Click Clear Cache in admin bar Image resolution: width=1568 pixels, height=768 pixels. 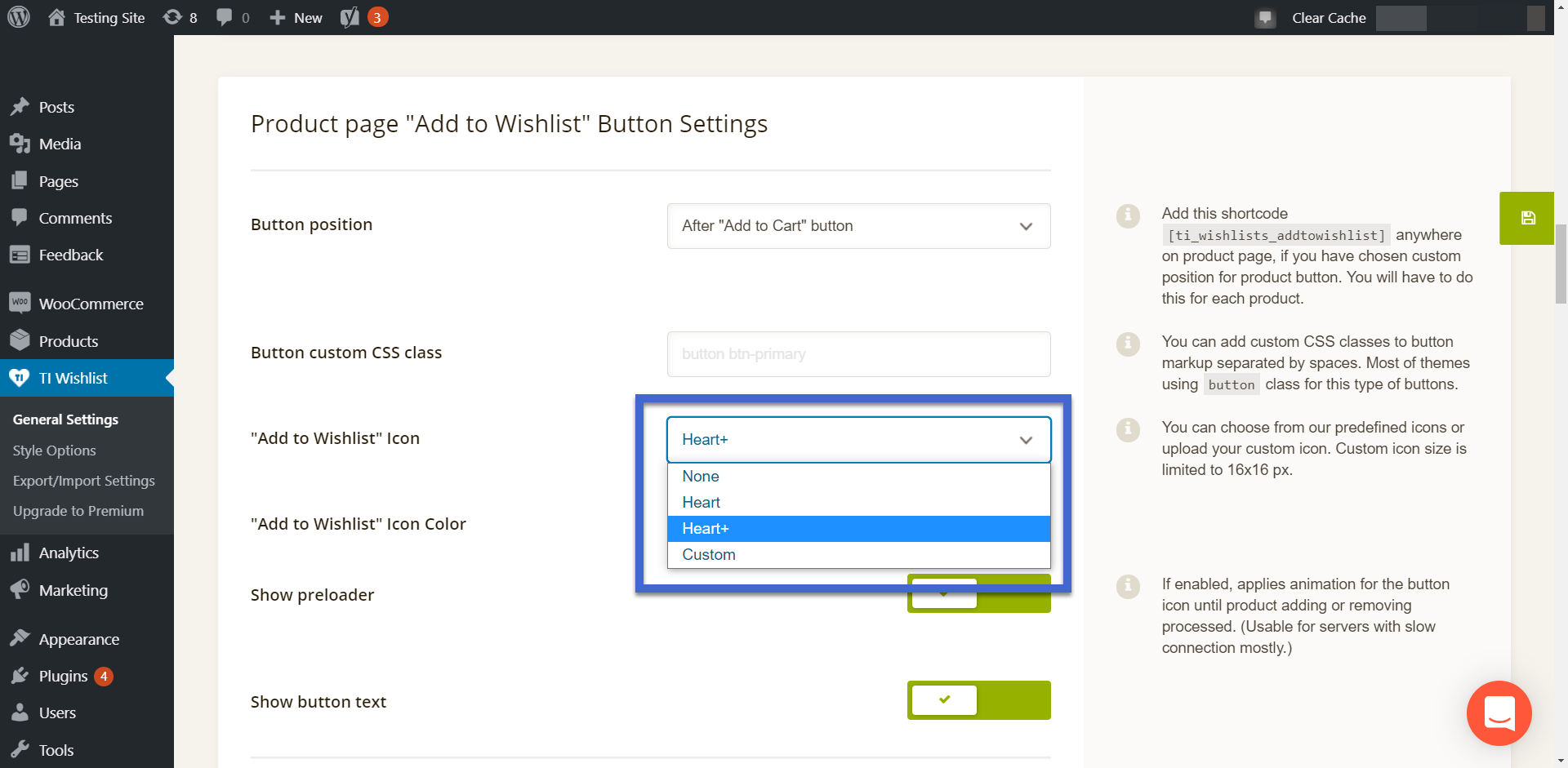tap(1328, 18)
